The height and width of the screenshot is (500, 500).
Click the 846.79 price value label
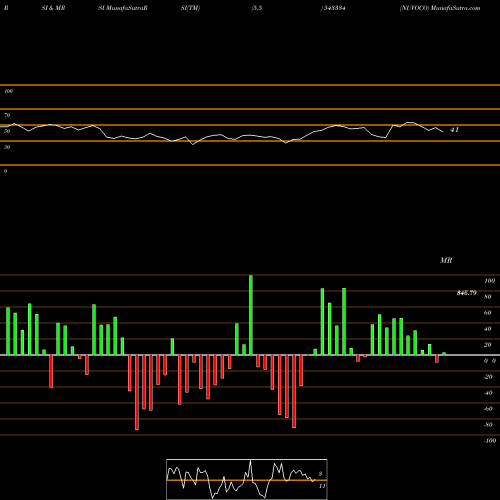467,293
